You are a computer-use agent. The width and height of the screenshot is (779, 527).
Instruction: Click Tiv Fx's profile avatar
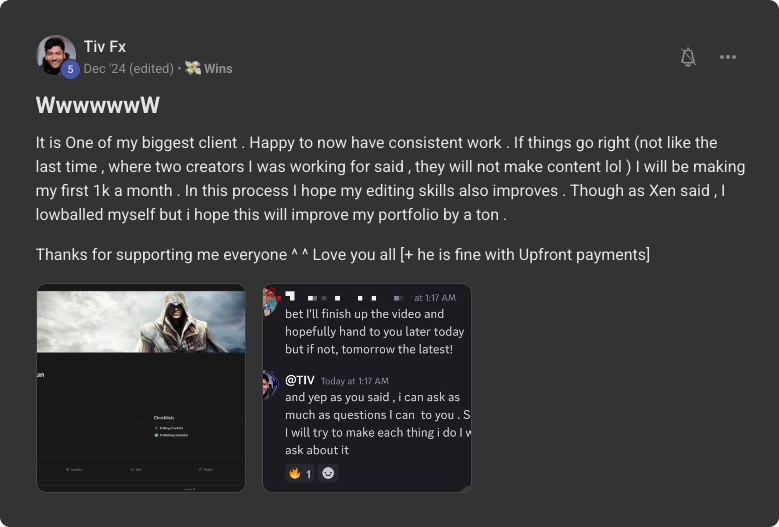pos(56,54)
